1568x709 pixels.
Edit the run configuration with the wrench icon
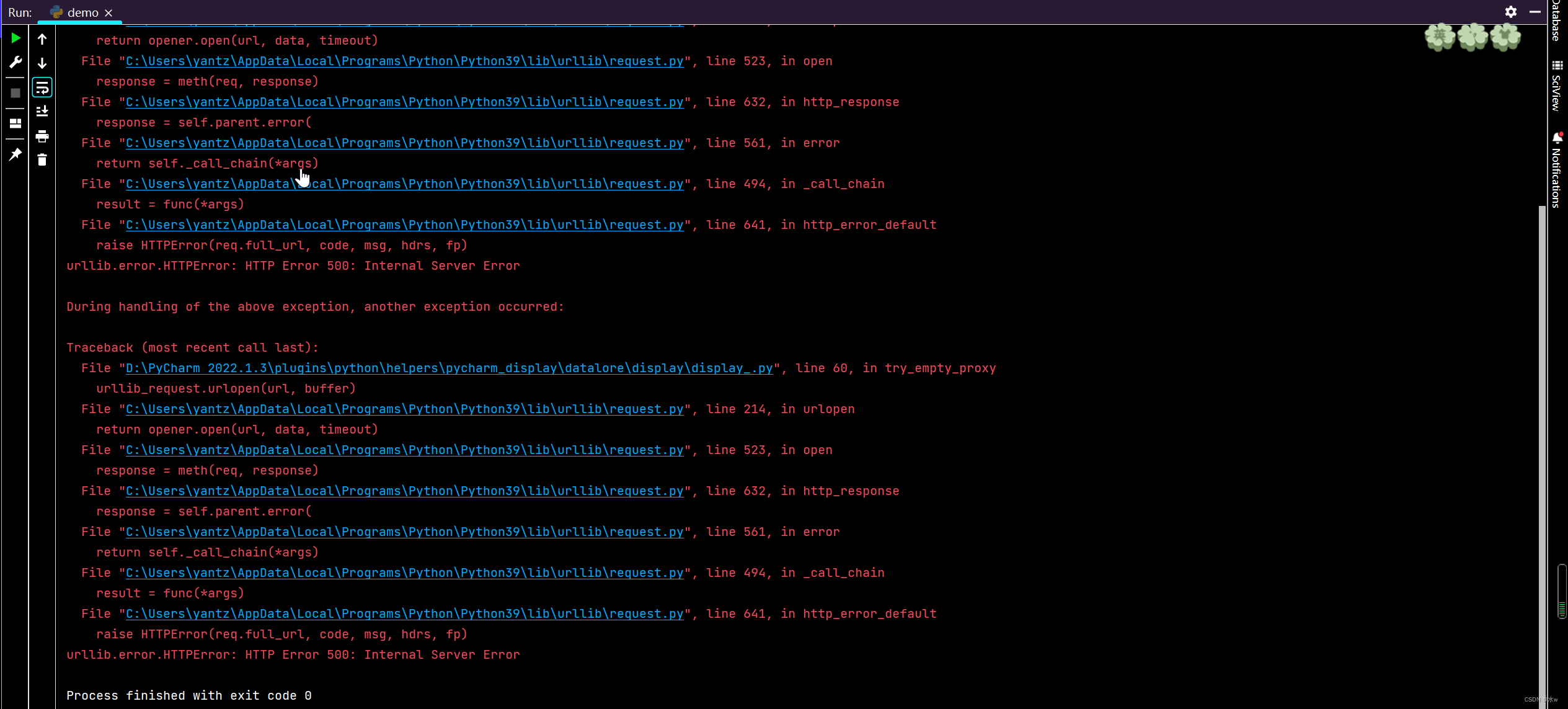pos(15,61)
